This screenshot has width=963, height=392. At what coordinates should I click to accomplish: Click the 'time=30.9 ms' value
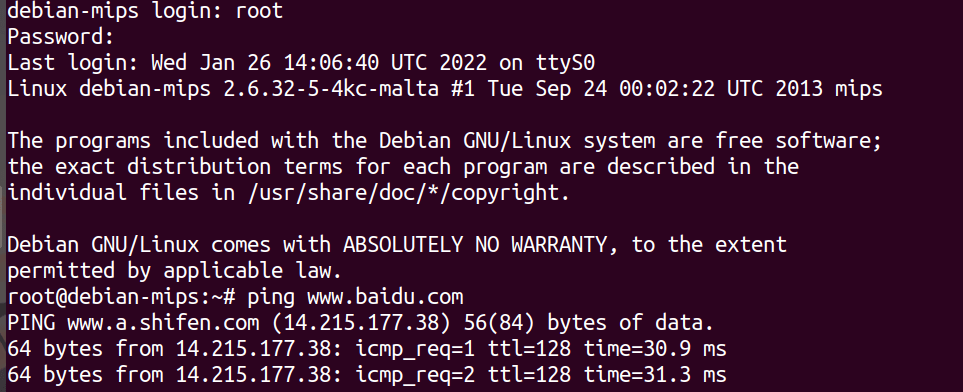pyautogui.click(x=655, y=349)
